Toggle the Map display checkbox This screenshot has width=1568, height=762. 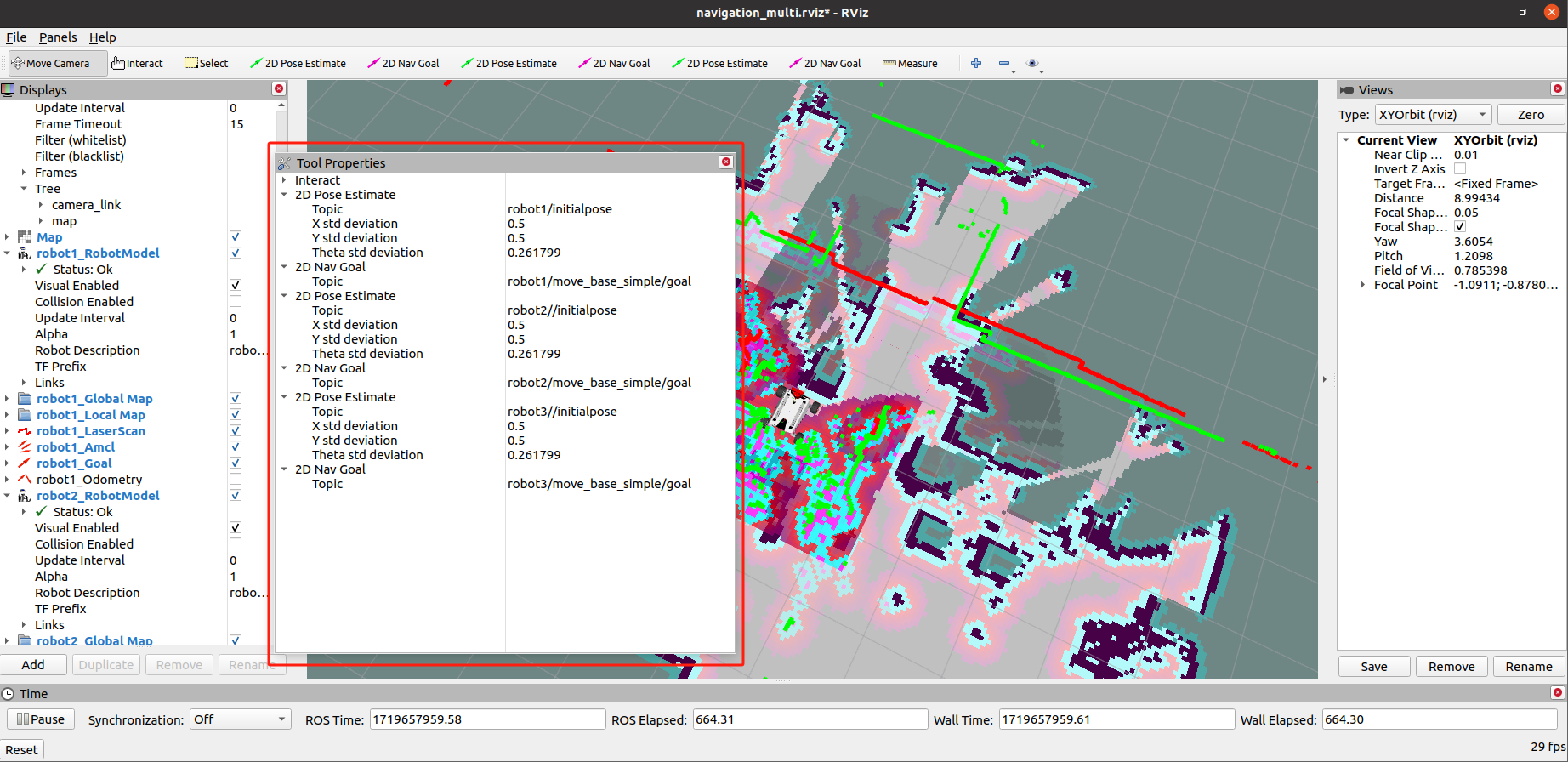point(236,236)
